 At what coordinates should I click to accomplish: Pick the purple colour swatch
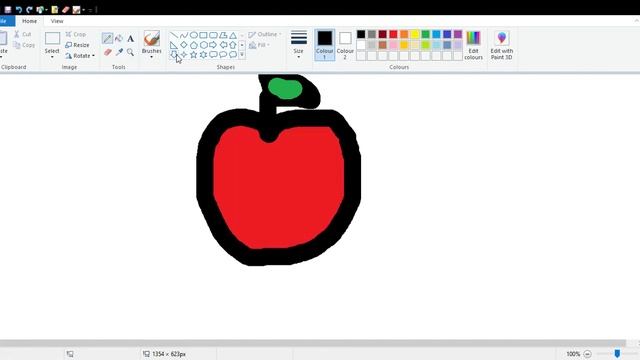[x=458, y=34]
